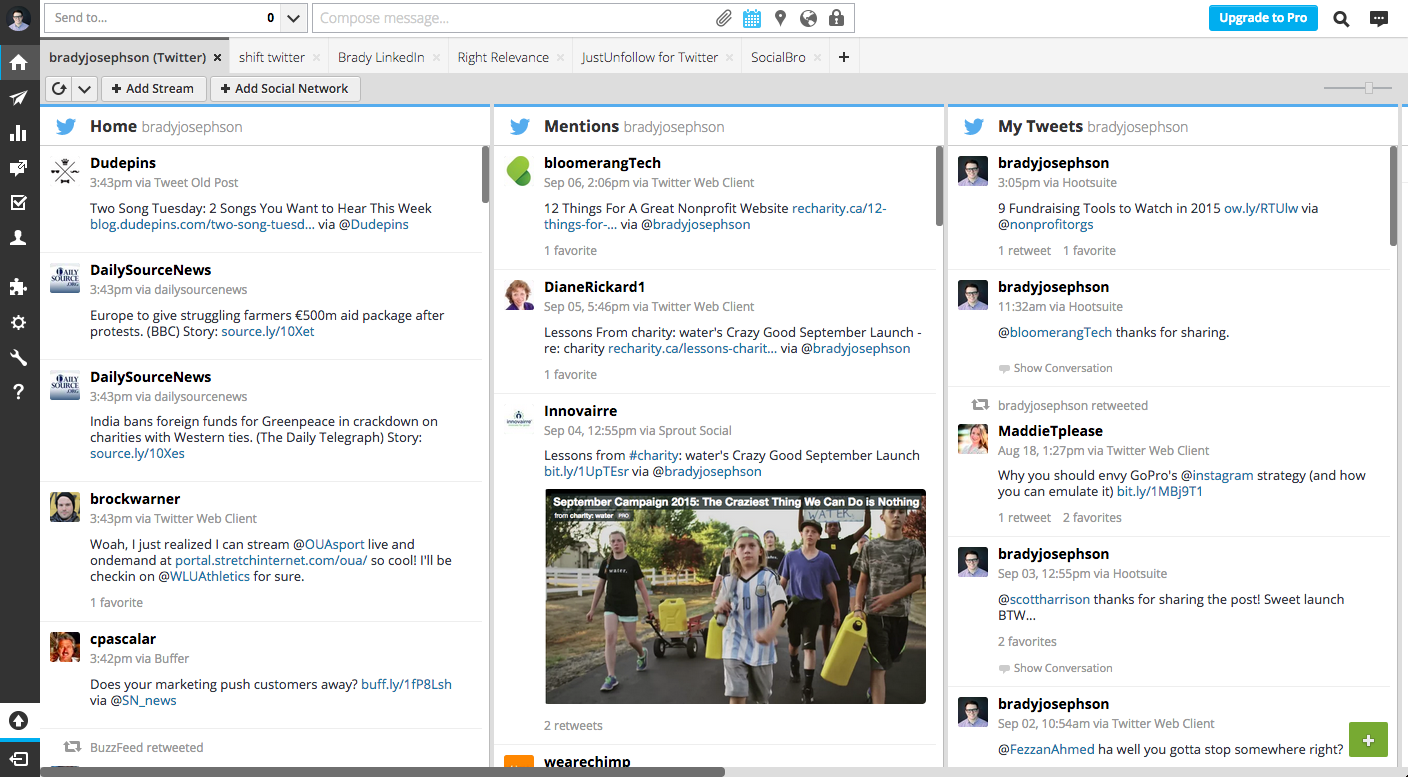Screen dimensions: 1408x777
Task: Click the retweet icon beside MaddieTplease retweet
Action: tap(980, 405)
